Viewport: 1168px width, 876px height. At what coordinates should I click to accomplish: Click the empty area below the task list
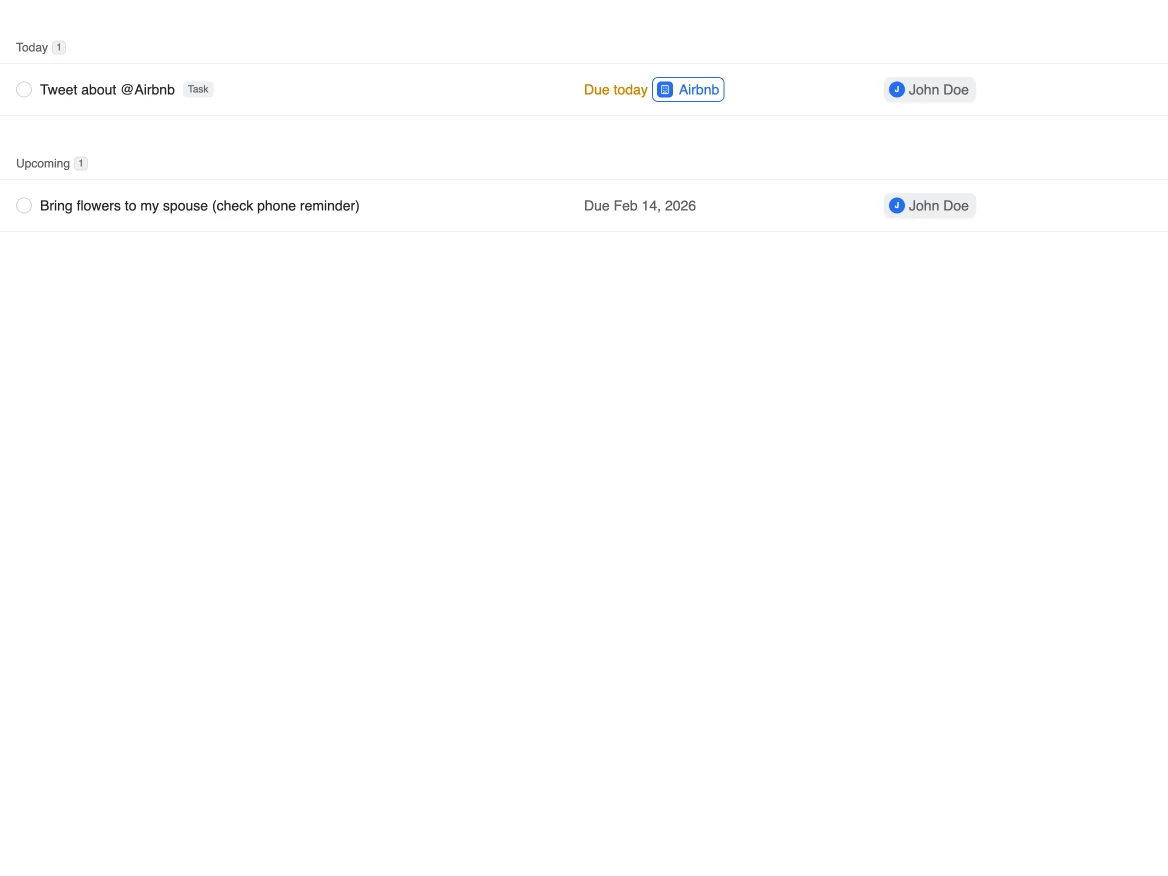(584, 550)
